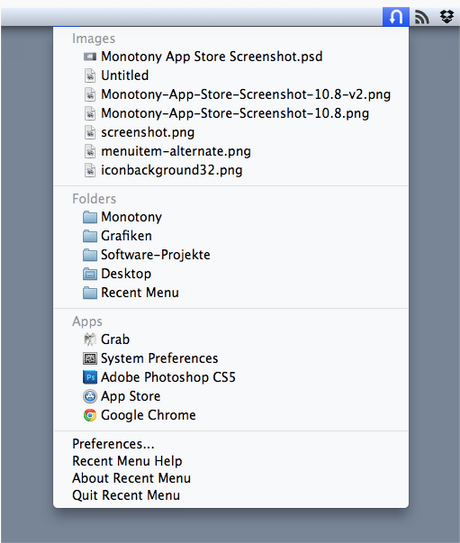Click the Dropbox menu bar icon
This screenshot has width=460, height=543.
pos(447,17)
